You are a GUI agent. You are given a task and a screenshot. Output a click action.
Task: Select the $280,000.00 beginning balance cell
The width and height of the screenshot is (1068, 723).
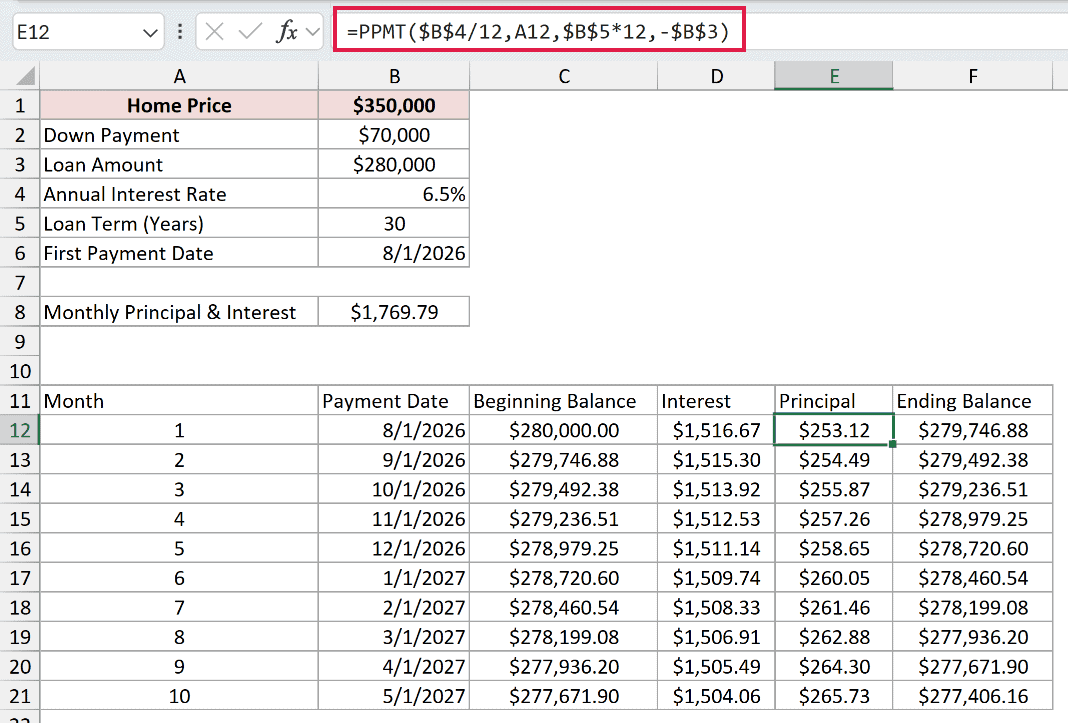[x=563, y=430]
